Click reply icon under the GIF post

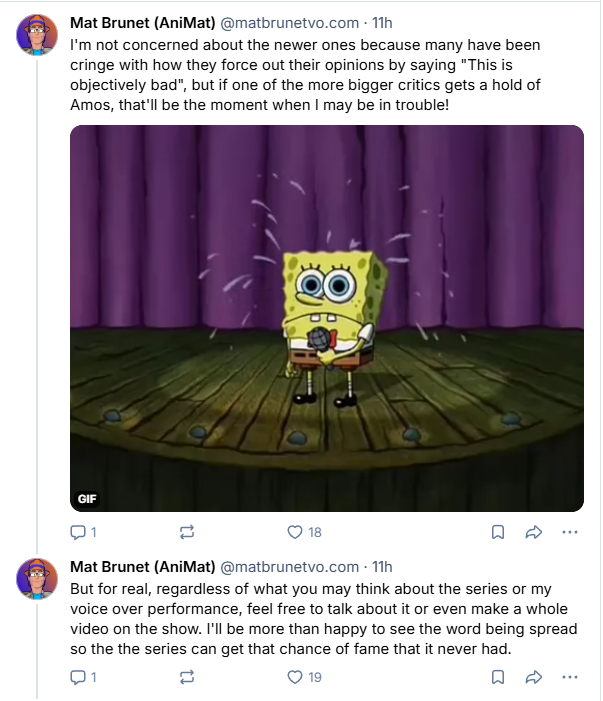click(x=78, y=532)
